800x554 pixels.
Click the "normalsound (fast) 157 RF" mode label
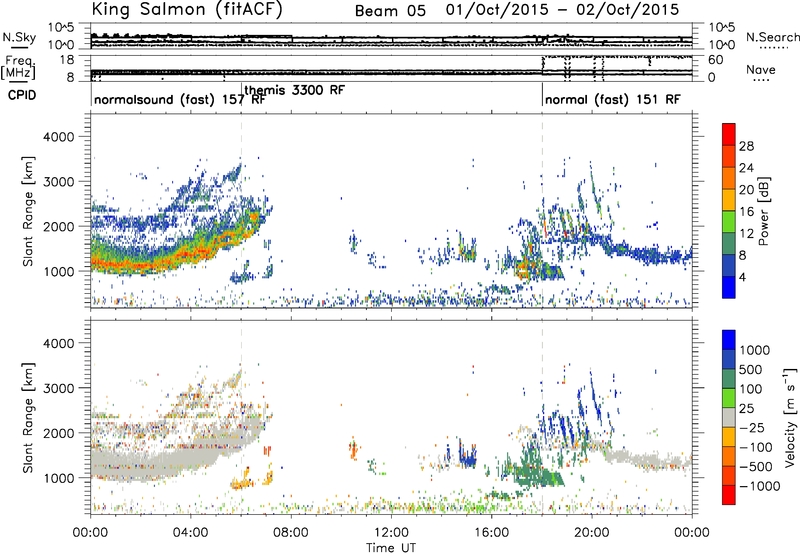(x=180, y=99)
